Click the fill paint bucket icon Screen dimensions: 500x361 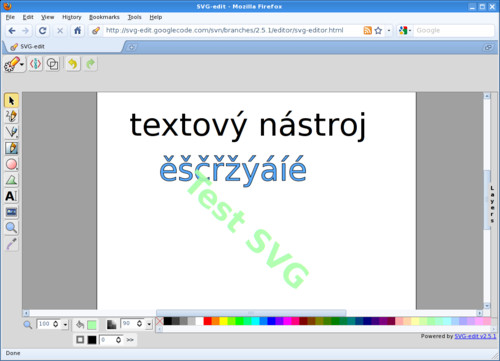tap(80, 324)
